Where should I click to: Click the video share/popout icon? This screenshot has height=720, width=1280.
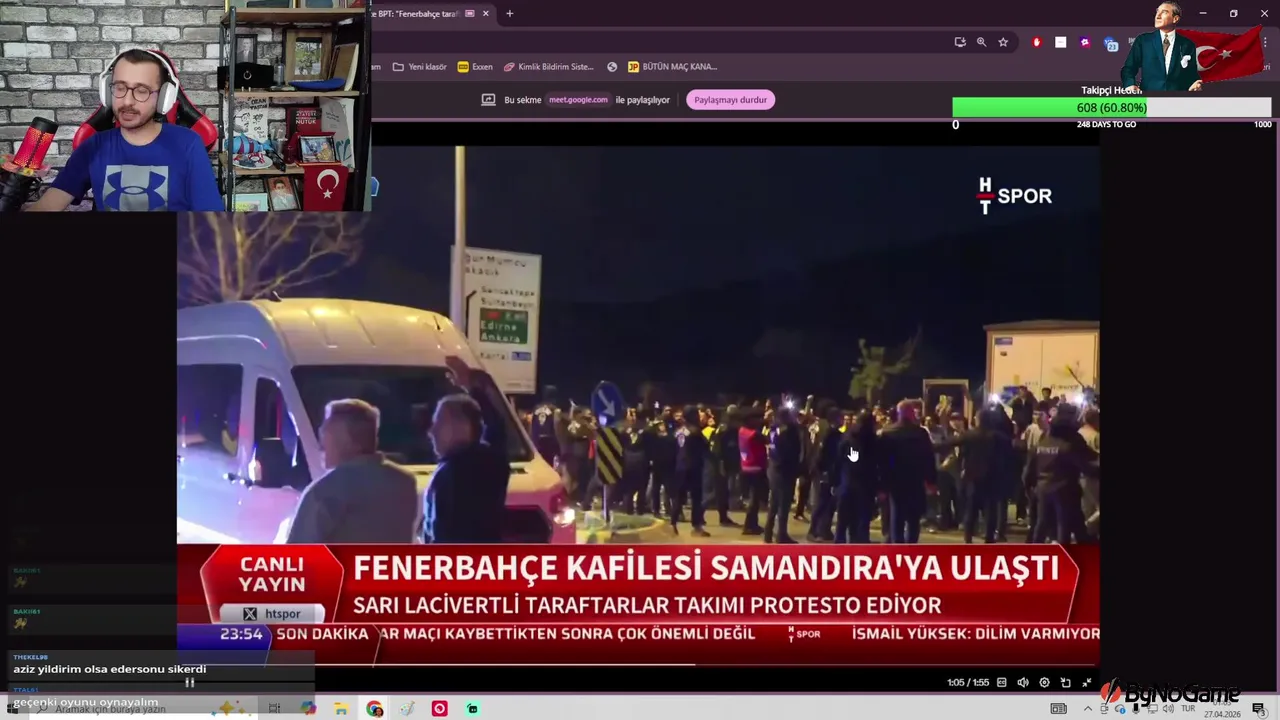1065,682
